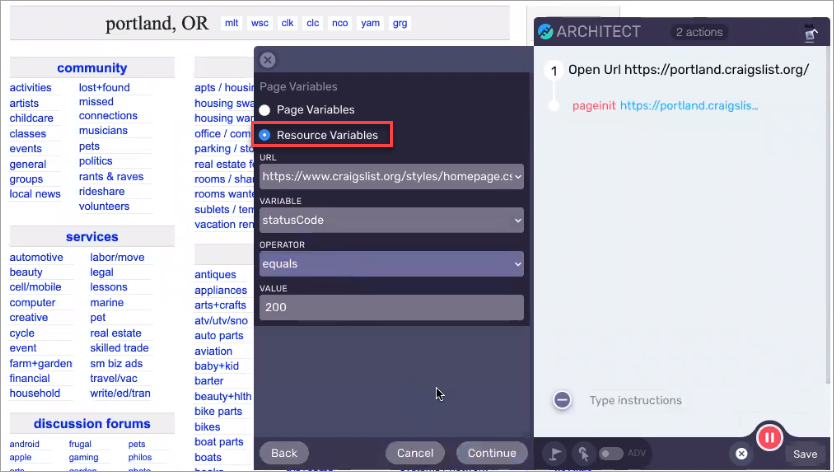Open the housing swap link

click(x=224, y=103)
